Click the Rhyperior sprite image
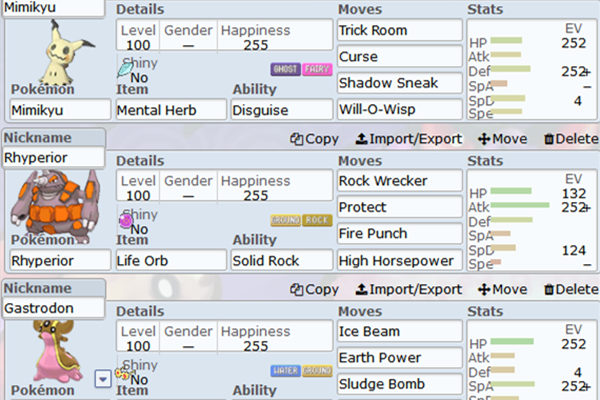The width and height of the screenshot is (600, 400). pos(55,207)
